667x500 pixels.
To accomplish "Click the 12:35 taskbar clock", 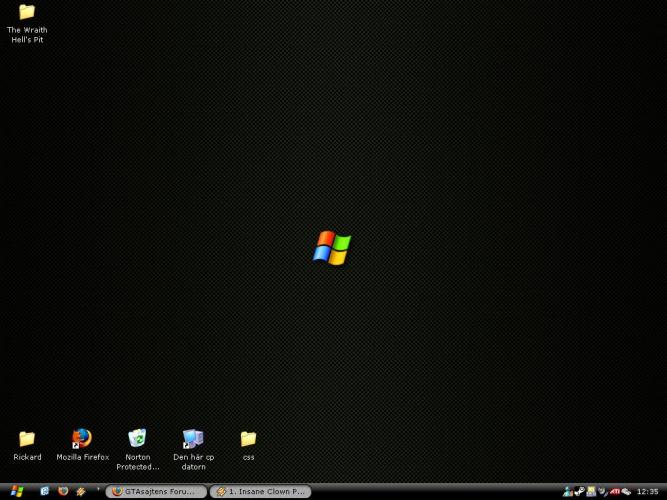I will coord(648,491).
